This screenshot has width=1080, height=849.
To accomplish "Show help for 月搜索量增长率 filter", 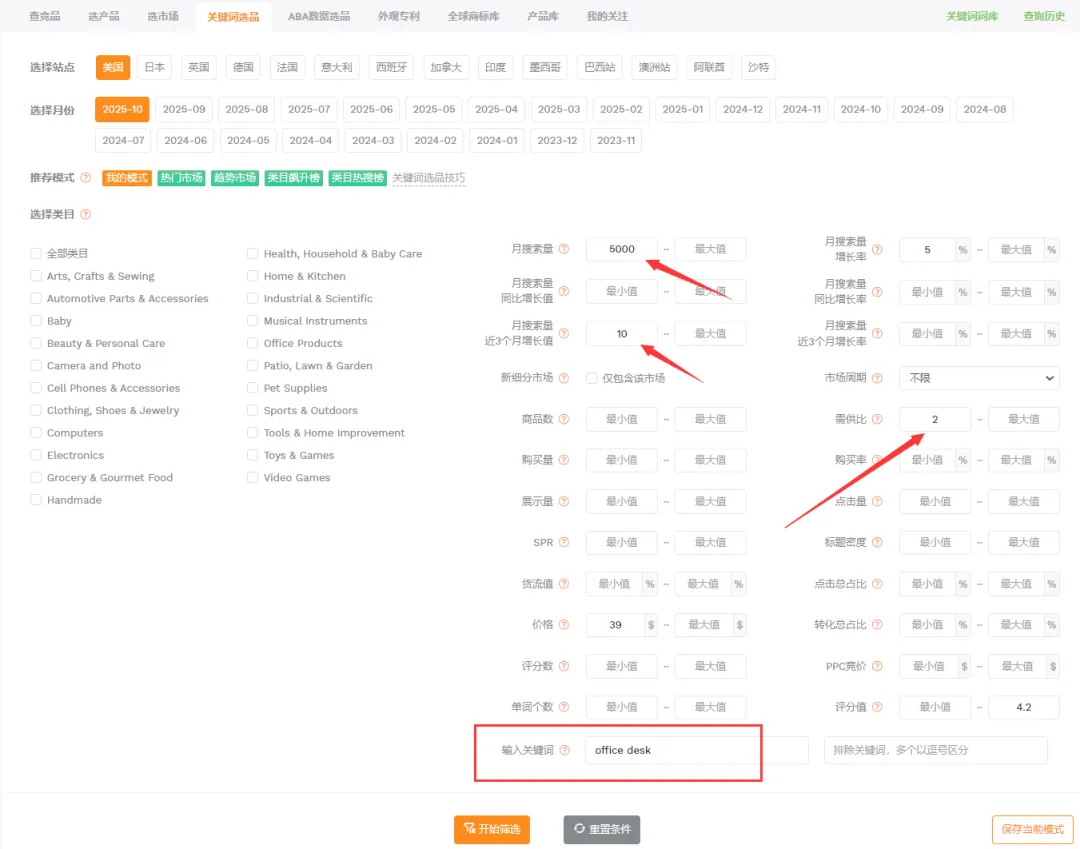I will point(878,249).
